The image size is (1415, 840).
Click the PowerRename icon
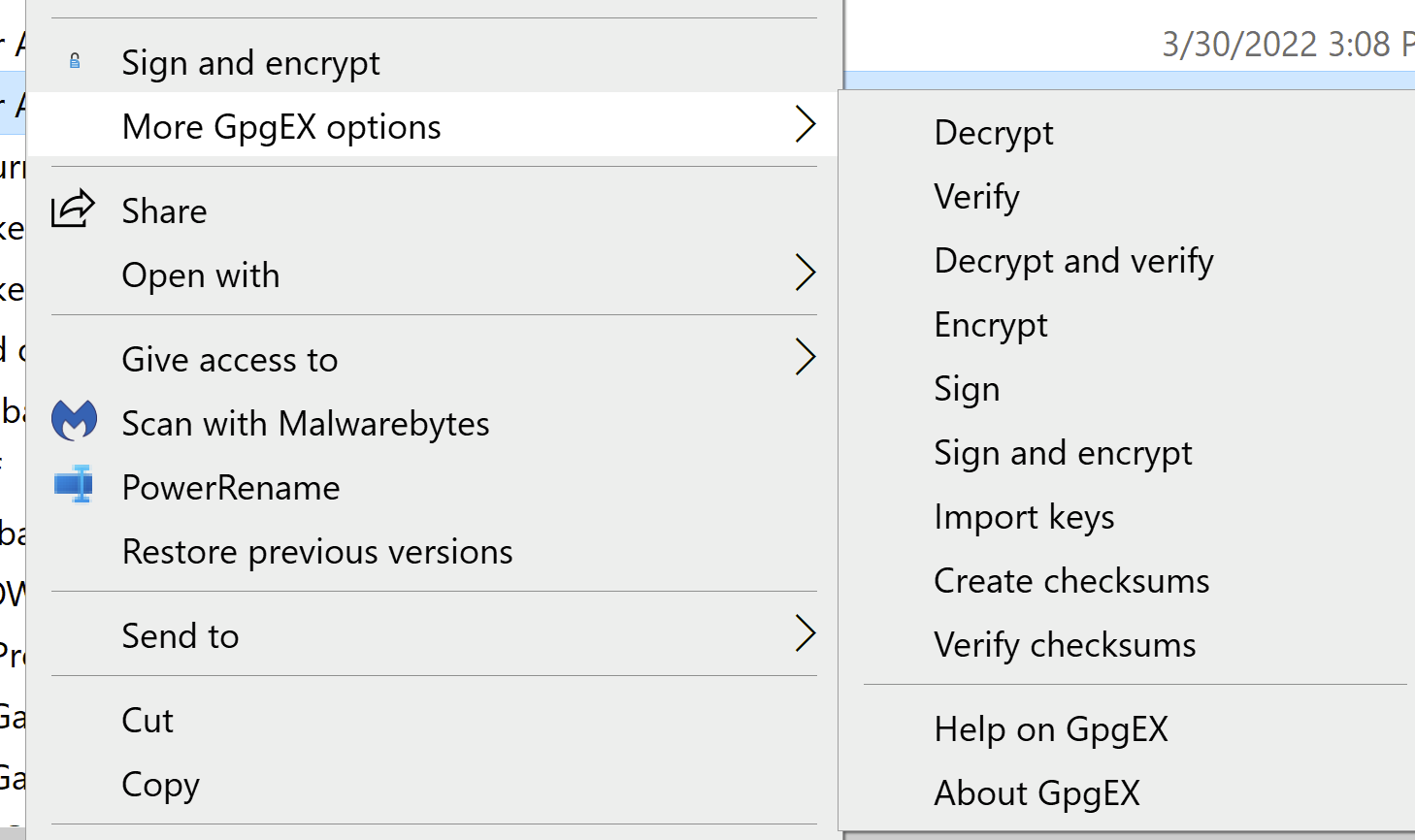point(74,485)
